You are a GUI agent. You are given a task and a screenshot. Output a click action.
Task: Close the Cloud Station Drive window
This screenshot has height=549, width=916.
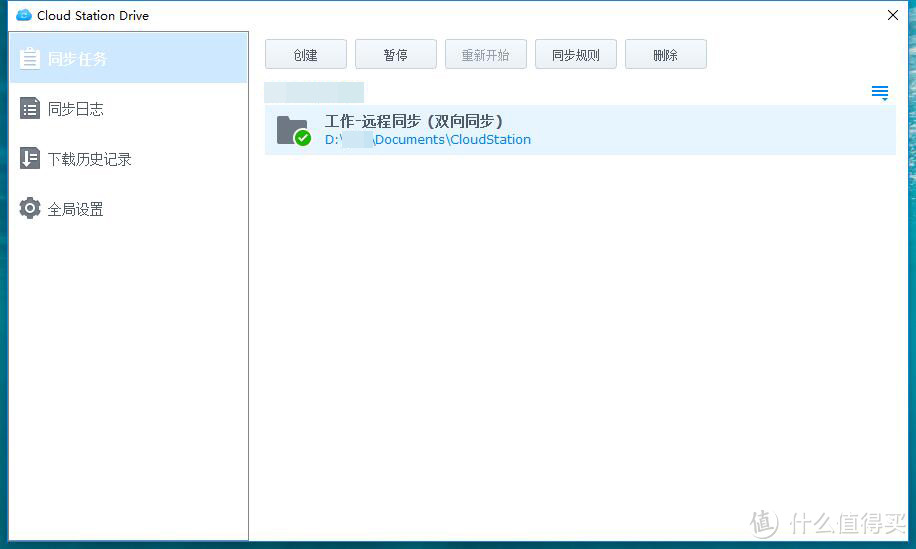point(893,15)
